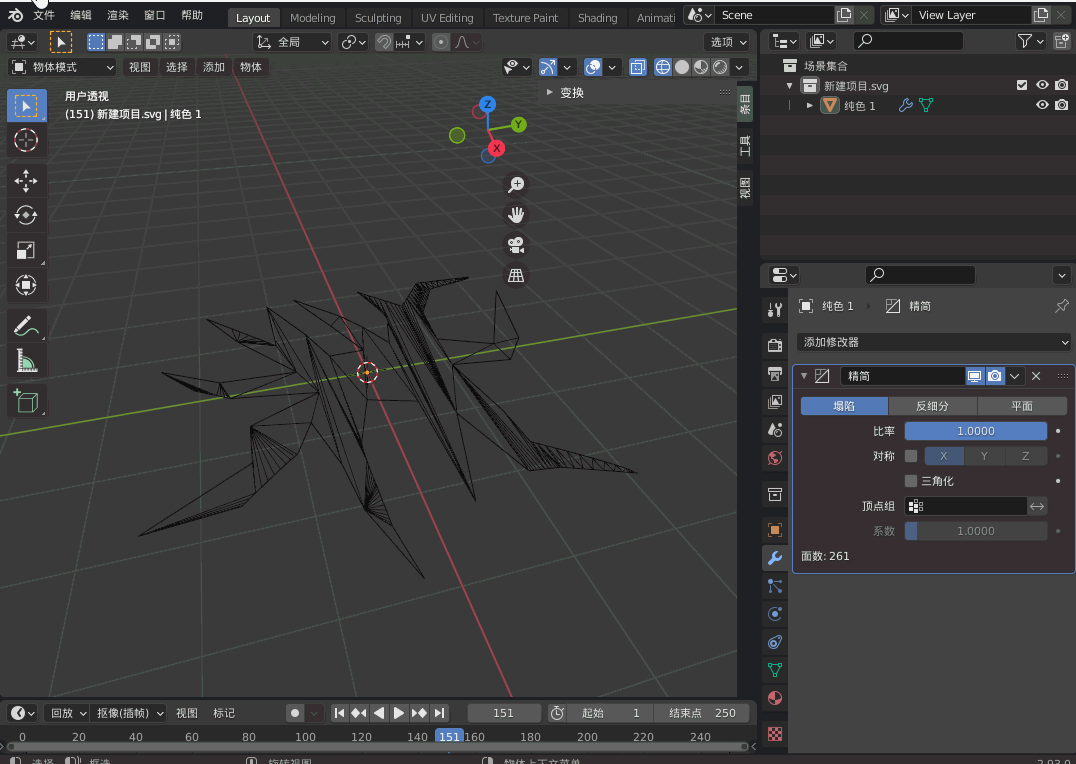Play the animation forward

tap(399, 713)
